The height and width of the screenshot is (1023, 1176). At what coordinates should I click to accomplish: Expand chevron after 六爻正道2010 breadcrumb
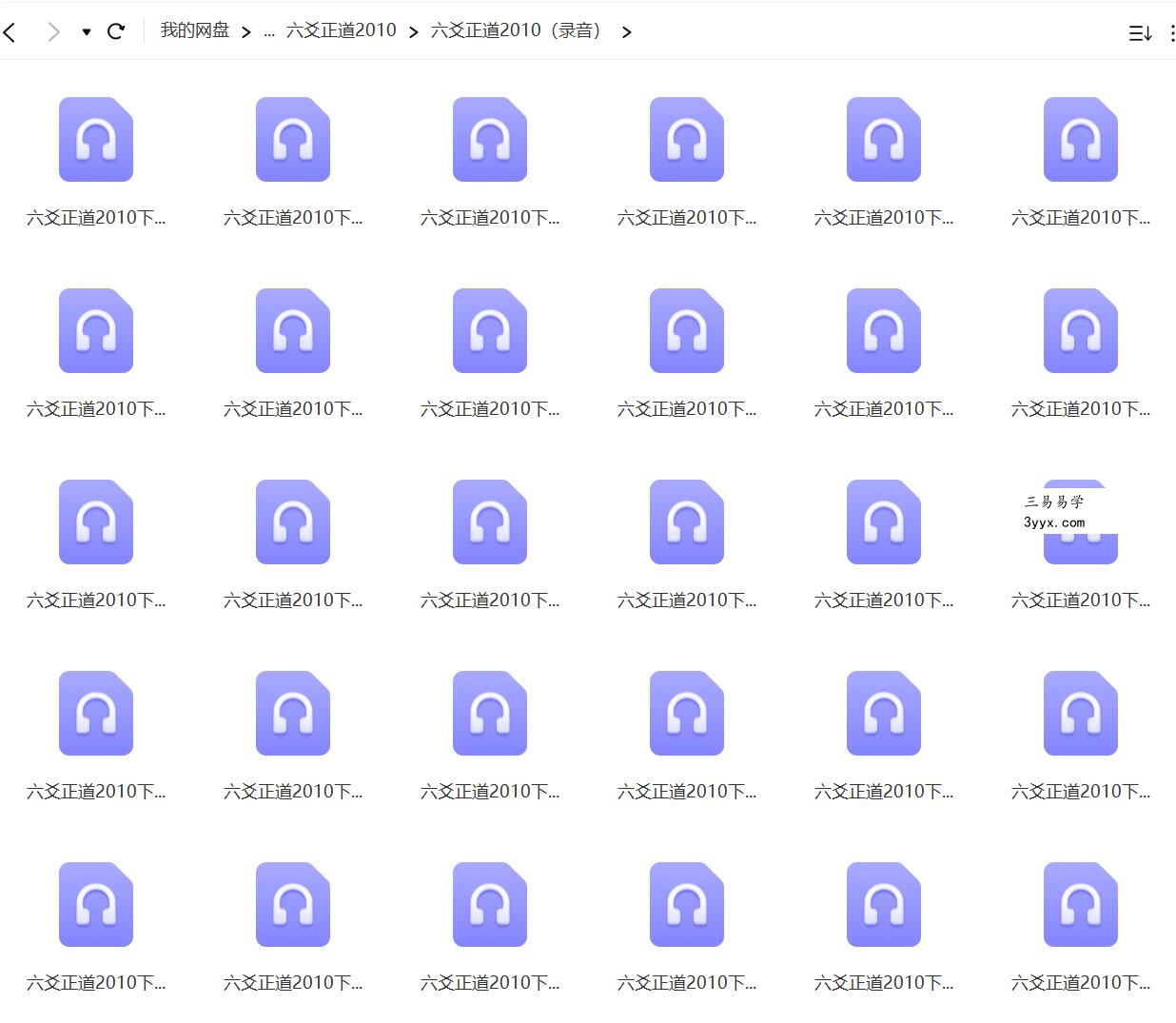pos(414,32)
